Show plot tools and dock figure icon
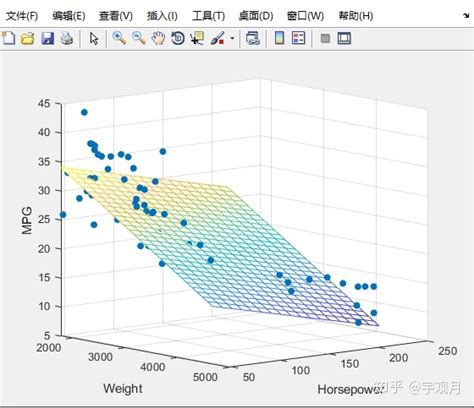Viewport: 474px width, 408px height. pyautogui.click(x=344, y=38)
